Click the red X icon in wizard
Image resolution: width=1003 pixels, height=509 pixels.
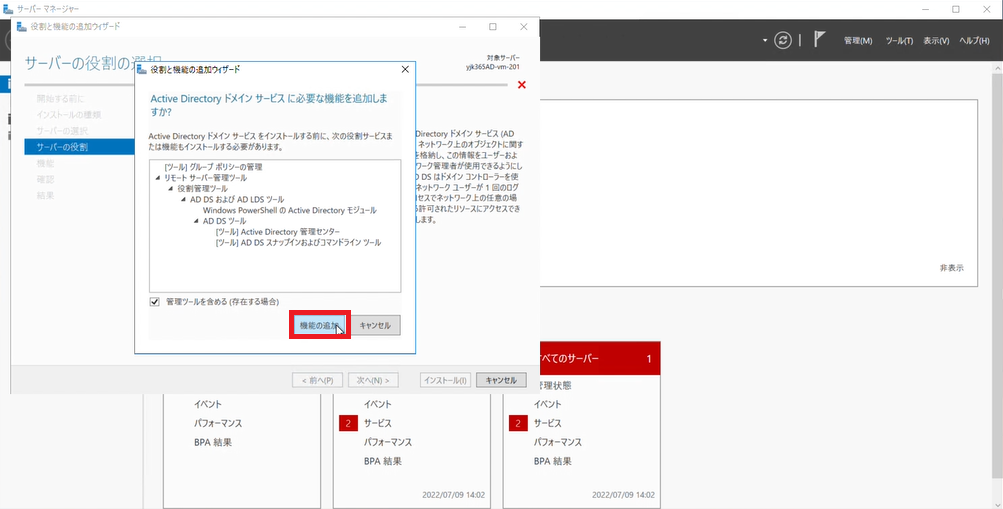pos(521,84)
